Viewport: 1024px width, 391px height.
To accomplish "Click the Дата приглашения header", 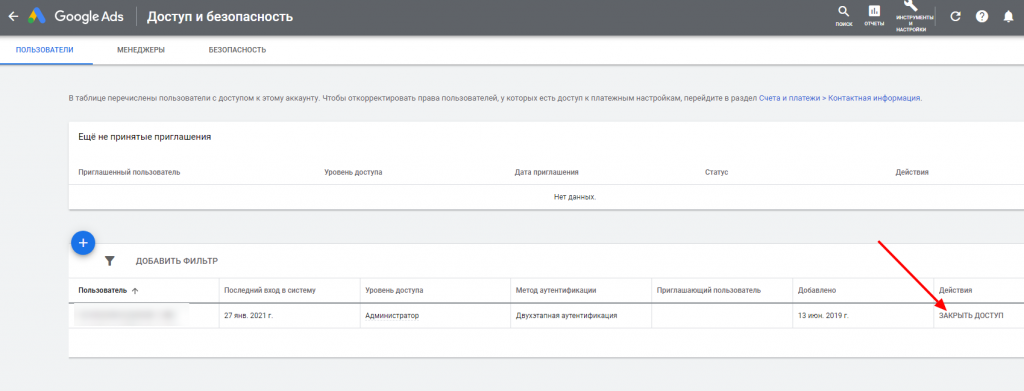I will (x=547, y=172).
